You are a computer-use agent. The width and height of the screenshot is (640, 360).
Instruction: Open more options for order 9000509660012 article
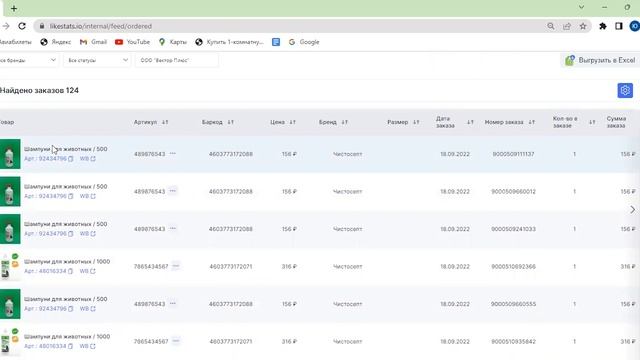click(x=173, y=191)
